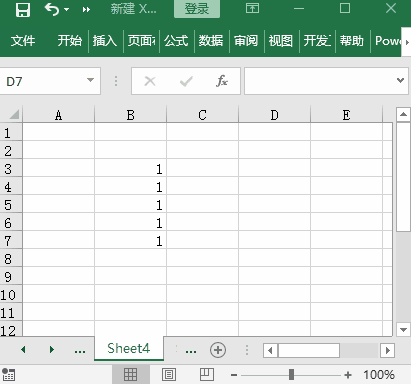411x384 pixels.
Task: Click the Undo arrow icon
Action: click(52, 9)
